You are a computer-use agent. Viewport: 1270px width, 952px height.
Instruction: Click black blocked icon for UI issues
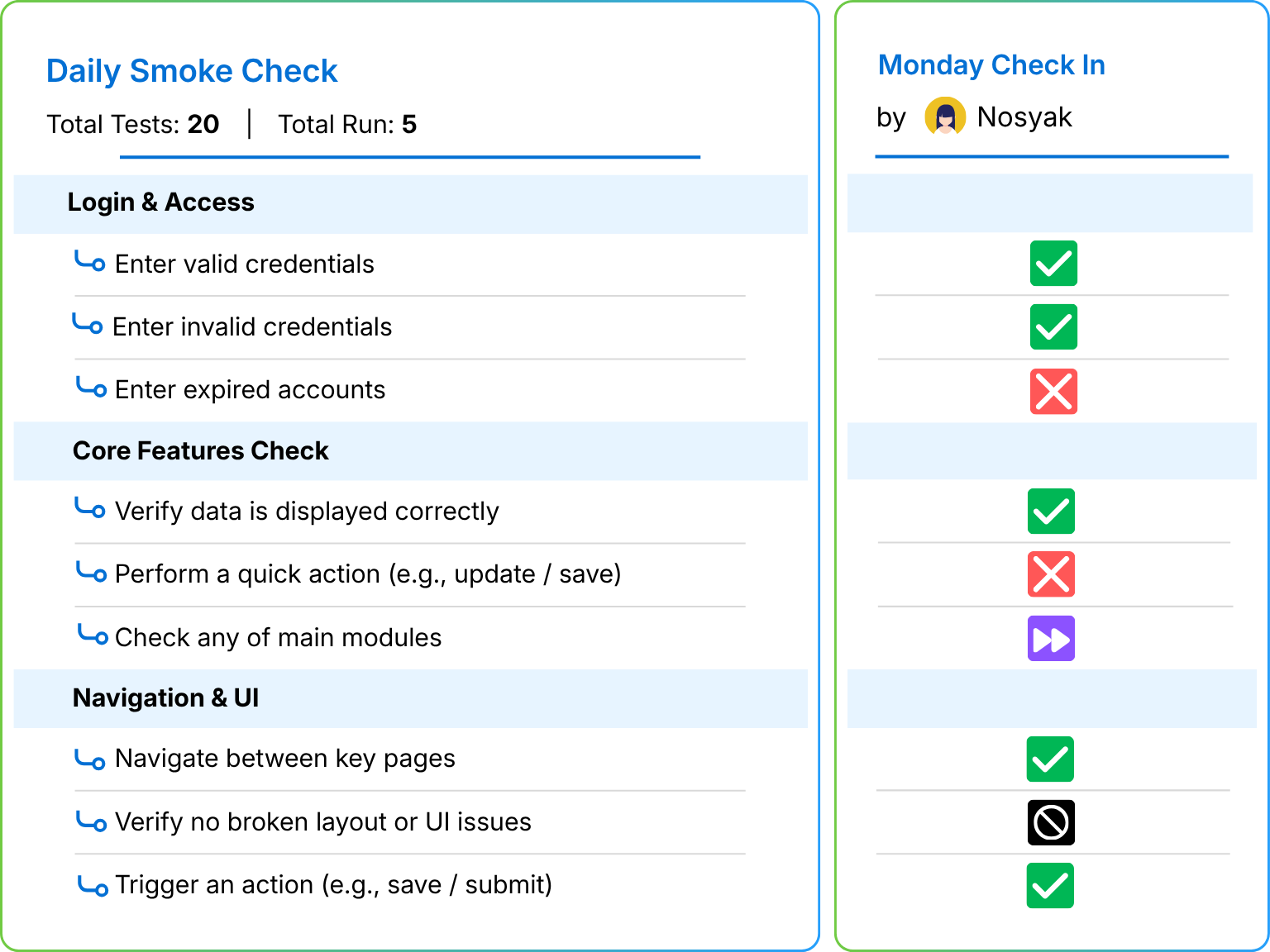[1051, 822]
